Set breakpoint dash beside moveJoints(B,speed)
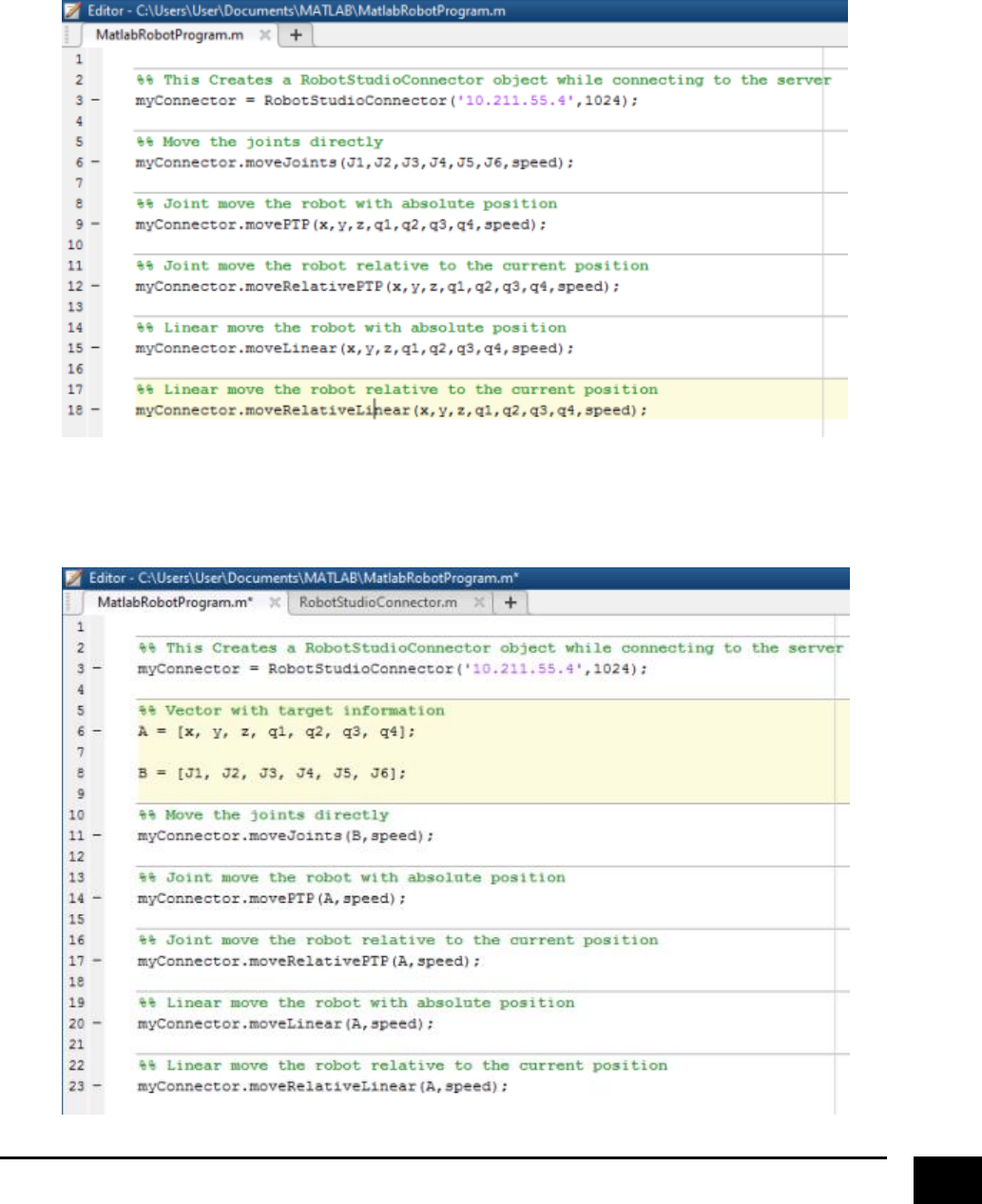 coord(97,836)
